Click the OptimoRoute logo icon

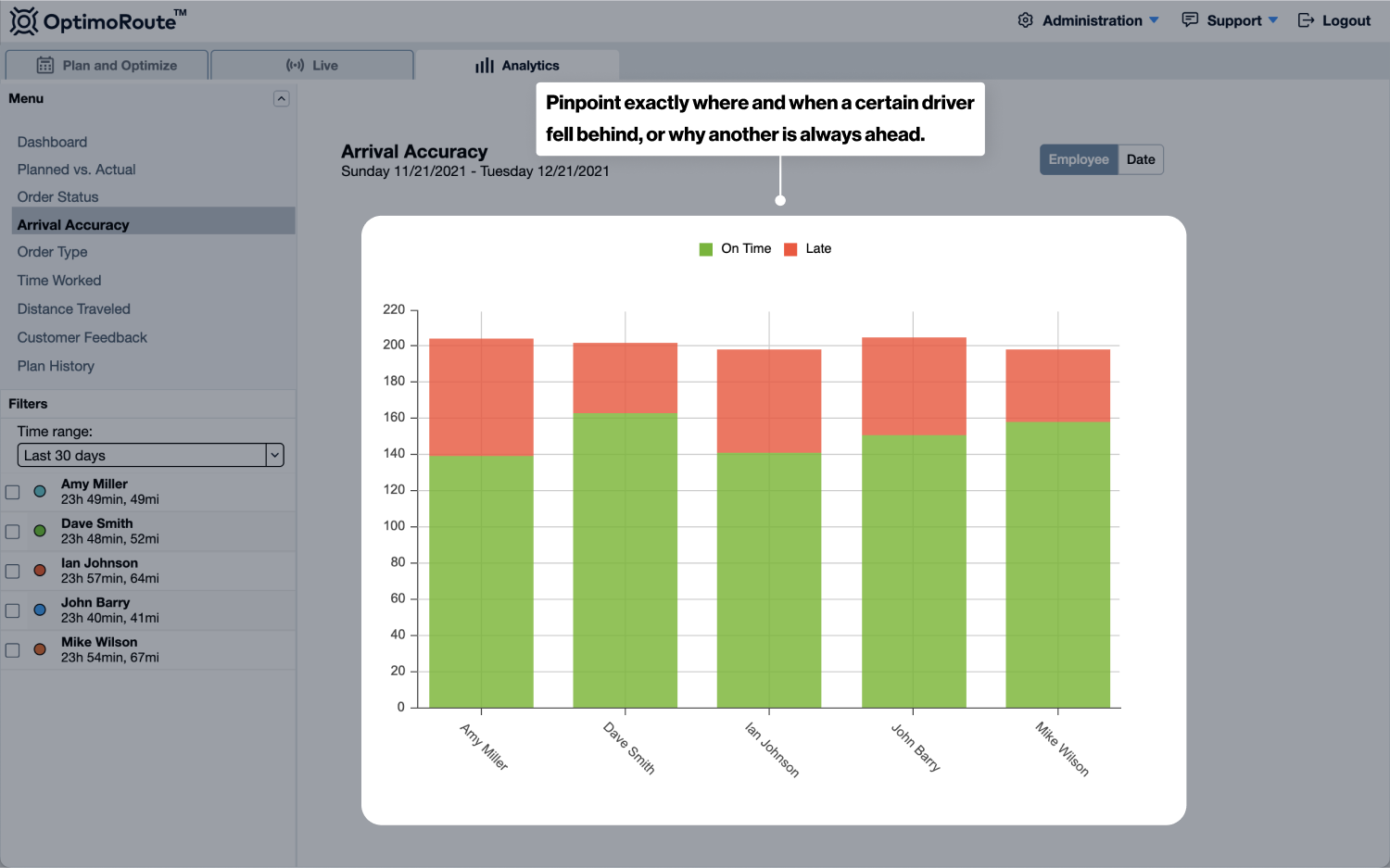(24, 20)
